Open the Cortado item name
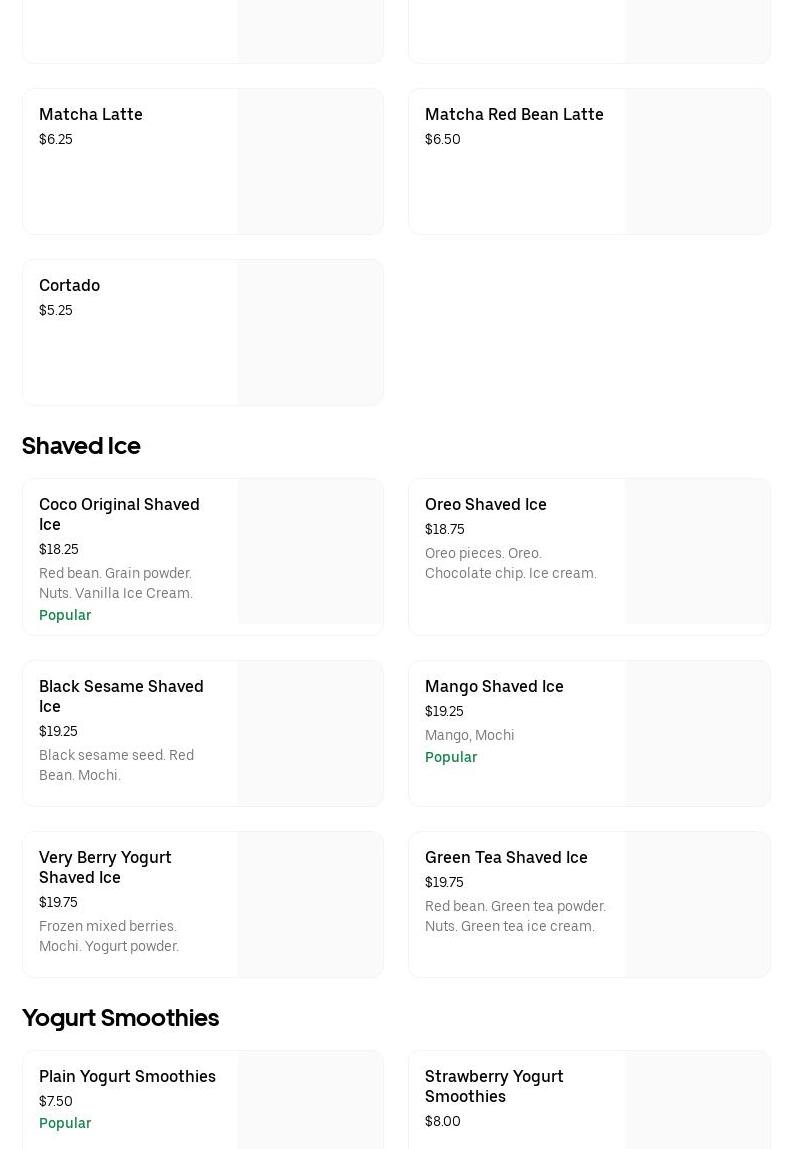Screen dimensions: 804x1149 69,285
